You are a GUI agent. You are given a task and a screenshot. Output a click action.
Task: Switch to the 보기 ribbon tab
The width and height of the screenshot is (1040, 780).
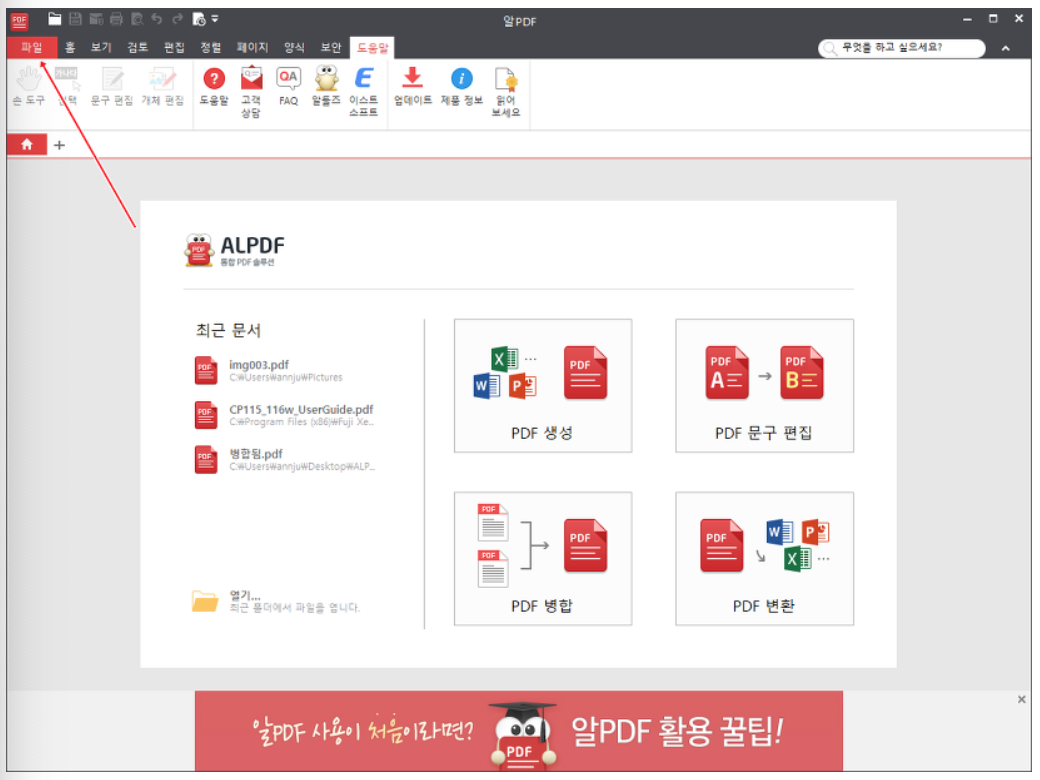[x=101, y=47]
